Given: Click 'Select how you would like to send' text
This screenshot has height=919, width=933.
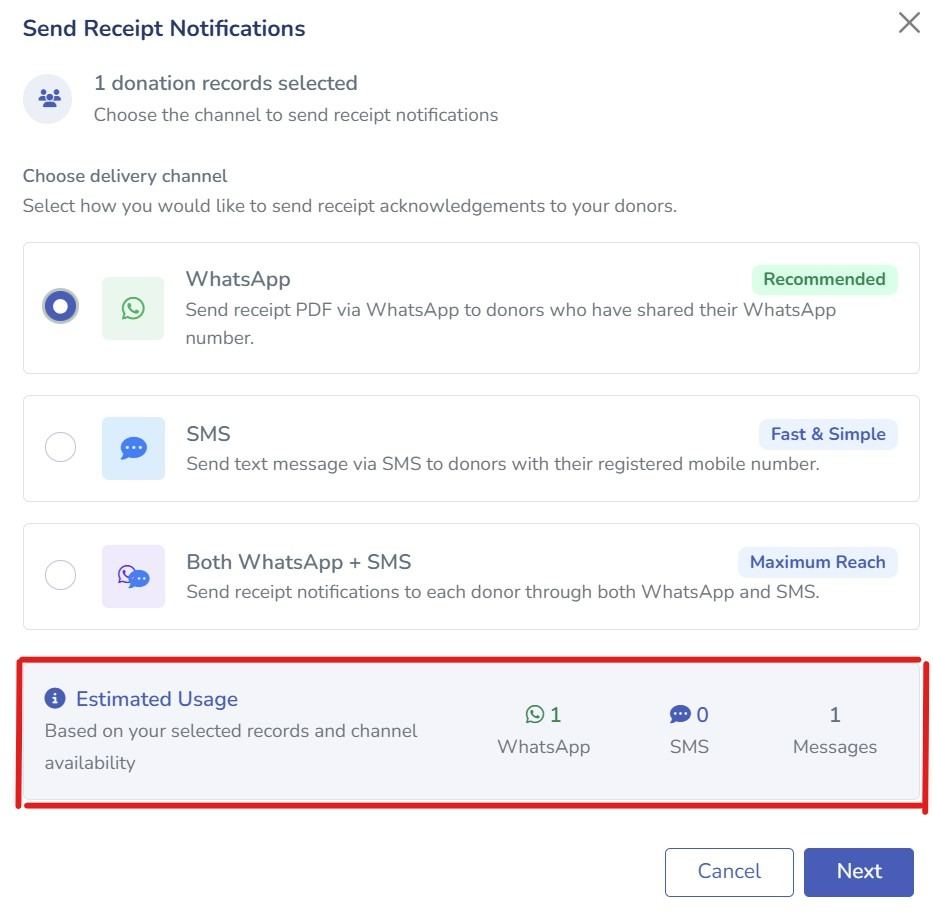Looking at the screenshot, I should pos(350,206).
